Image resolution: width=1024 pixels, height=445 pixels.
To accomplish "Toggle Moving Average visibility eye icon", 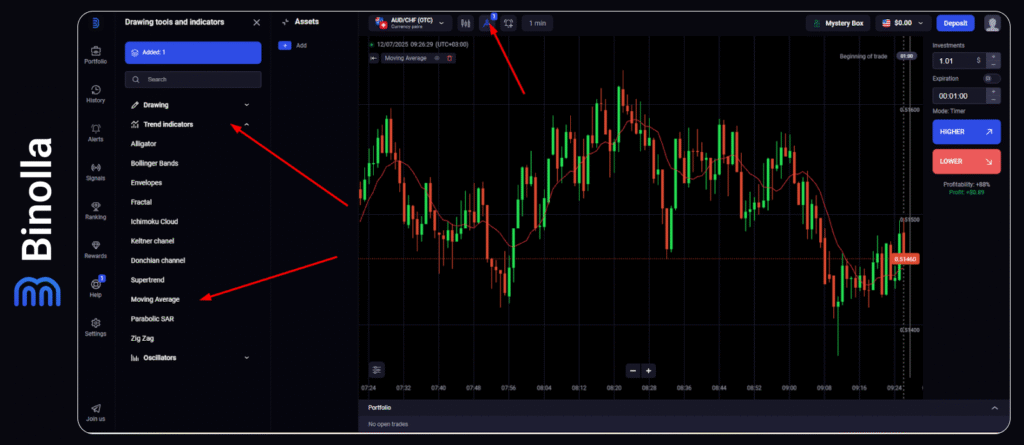I will [437, 58].
